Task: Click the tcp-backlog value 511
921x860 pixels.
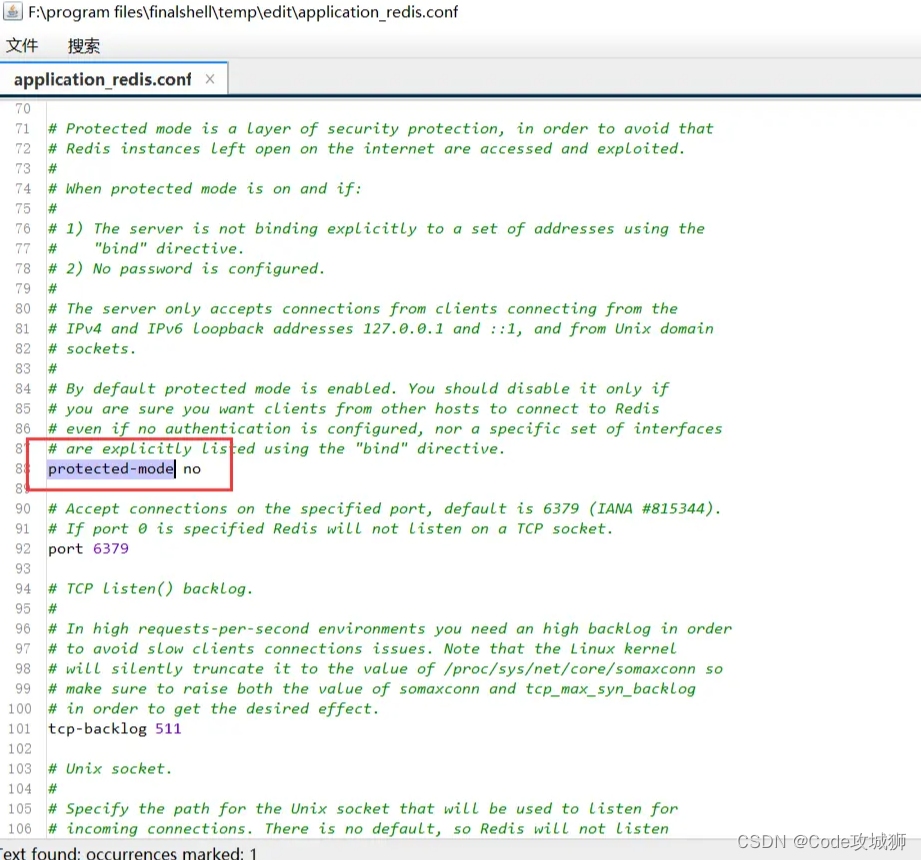Action: [169, 729]
